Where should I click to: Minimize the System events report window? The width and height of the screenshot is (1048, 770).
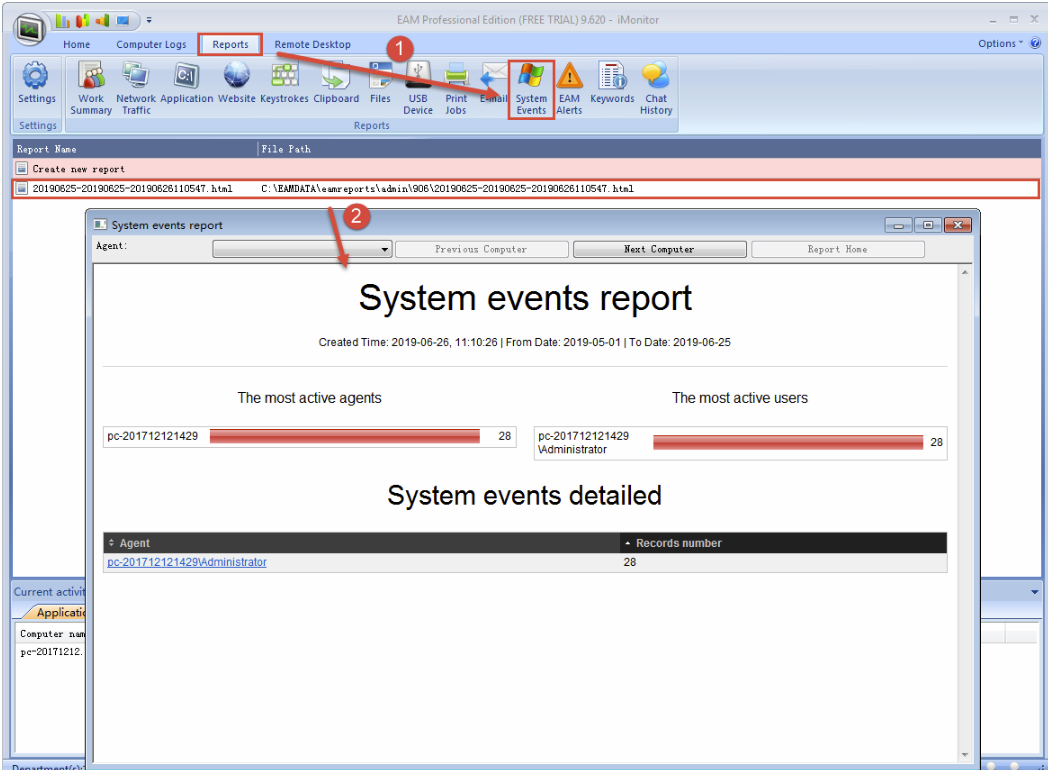coord(898,225)
